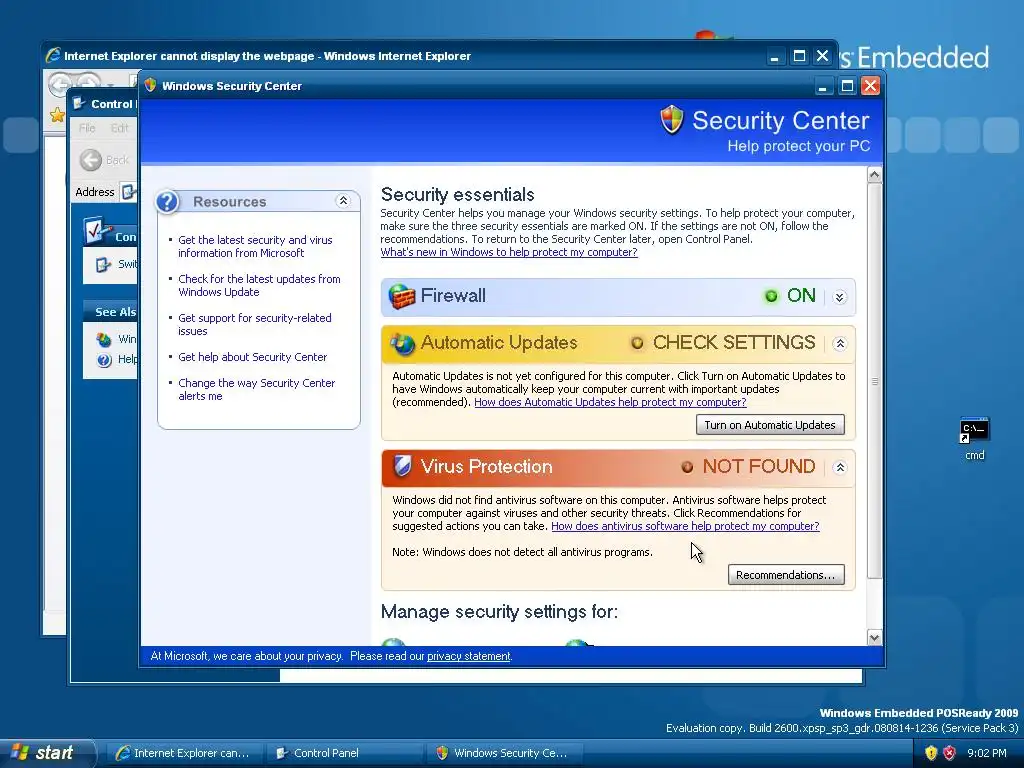This screenshot has height=768, width=1024.
Task: Click the Manage security settings for heading
Action: click(499, 612)
